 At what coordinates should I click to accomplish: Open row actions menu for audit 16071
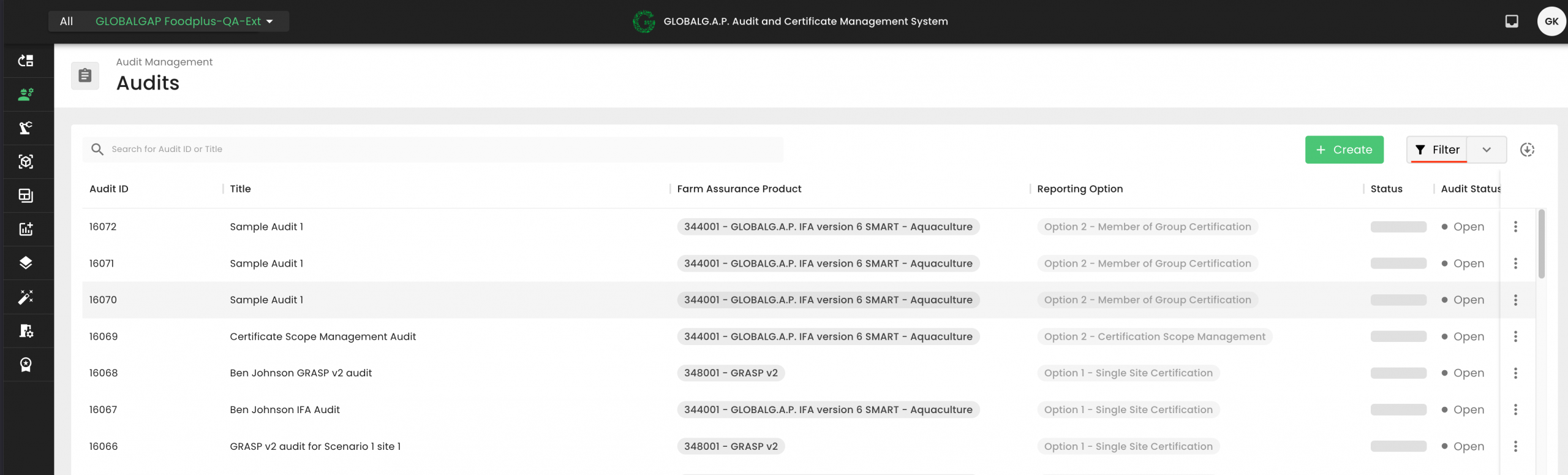click(x=1515, y=264)
